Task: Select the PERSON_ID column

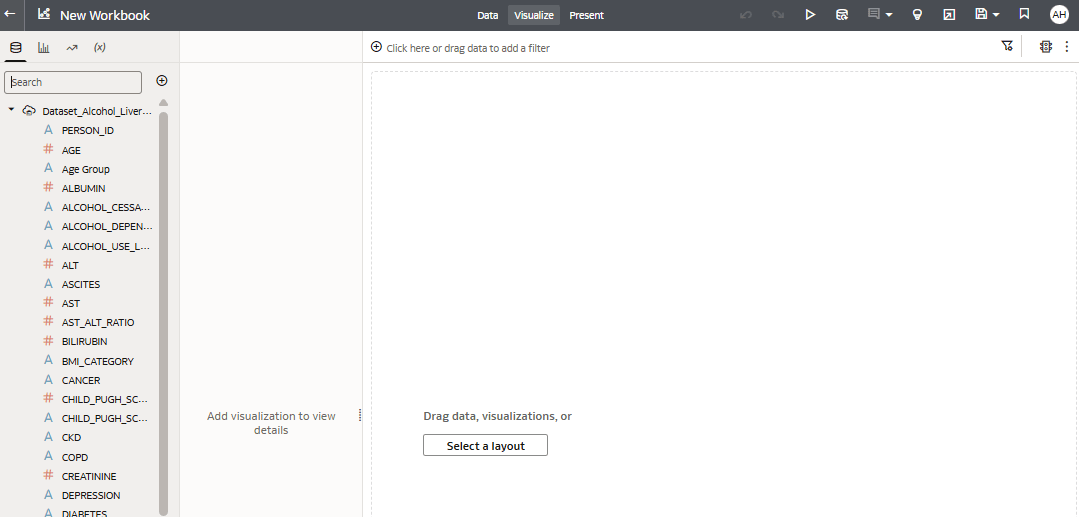Action: [87, 130]
